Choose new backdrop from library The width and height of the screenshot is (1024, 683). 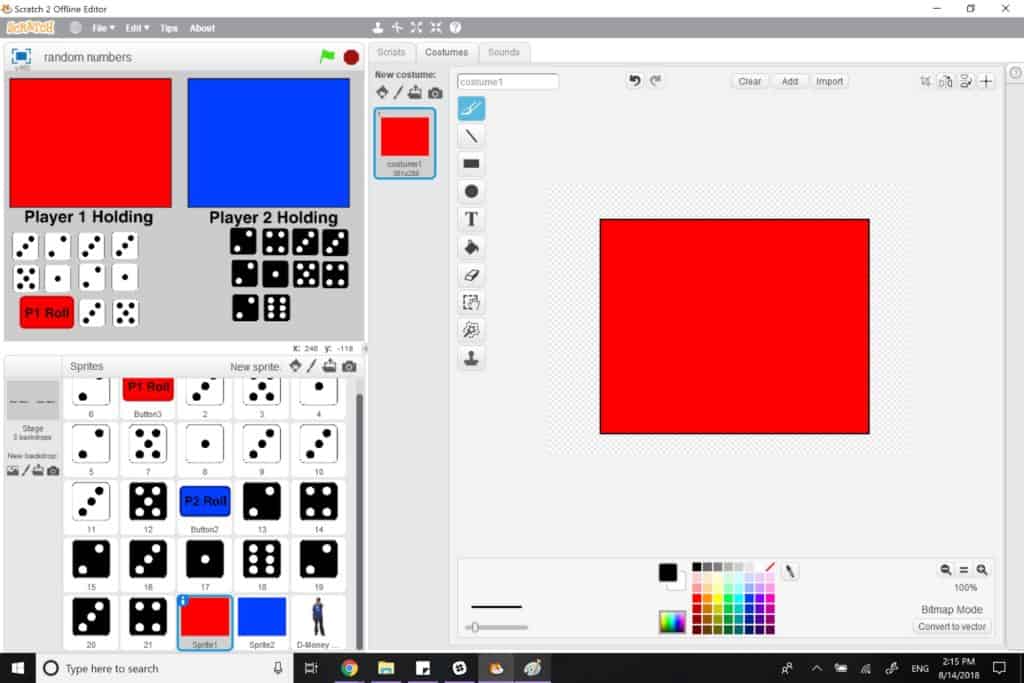12,470
